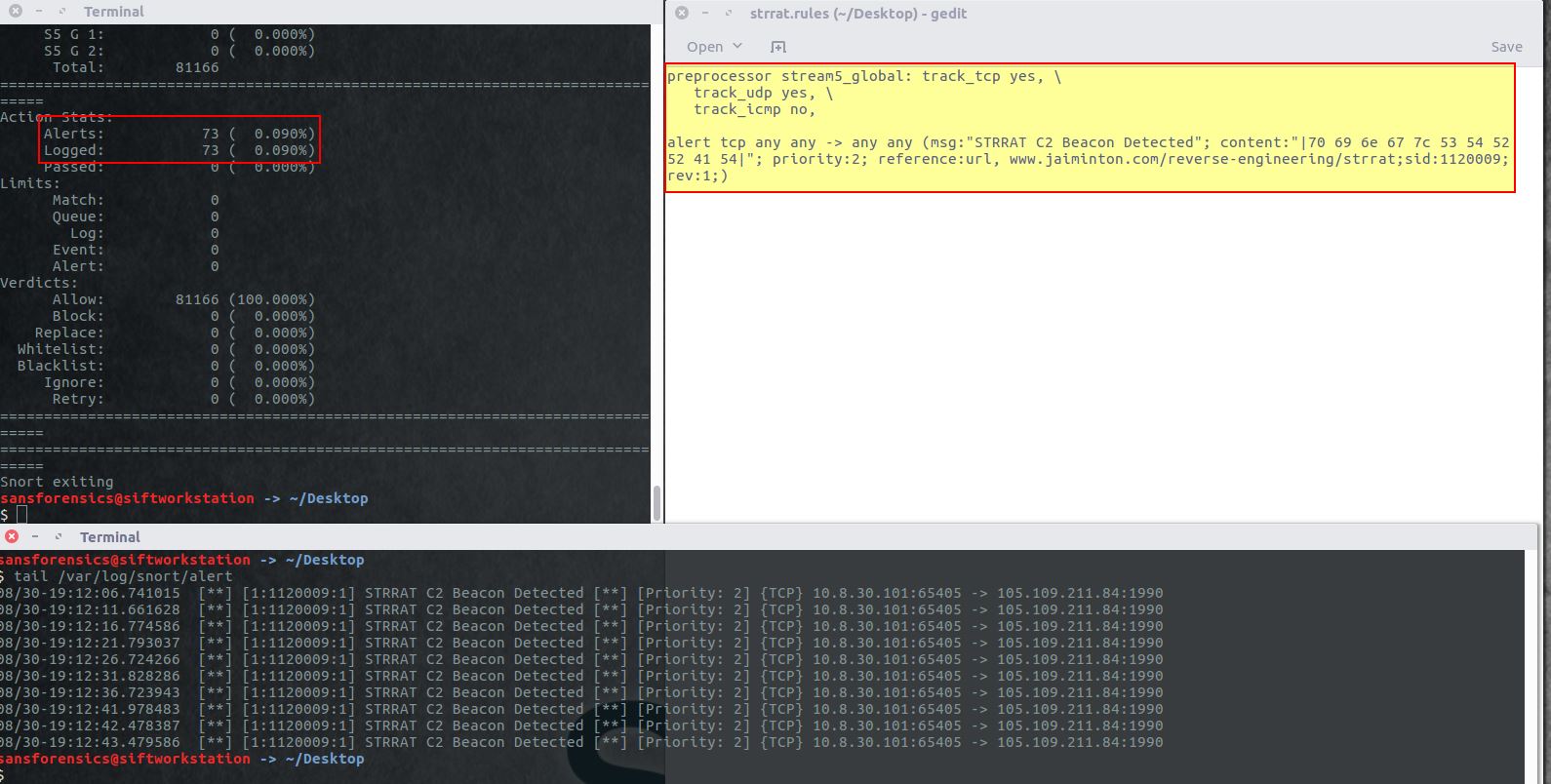
Task: Click the 'Action Stats:' heading in Terminal
Action: click(57, 117)
